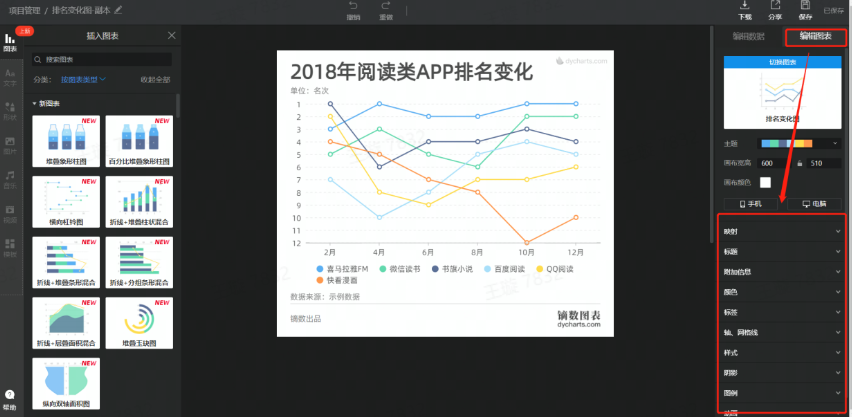This screenshot has width=852, height=417.
Task: Click the search magnifier icon in 搜索图表
Action: [38, 59]
